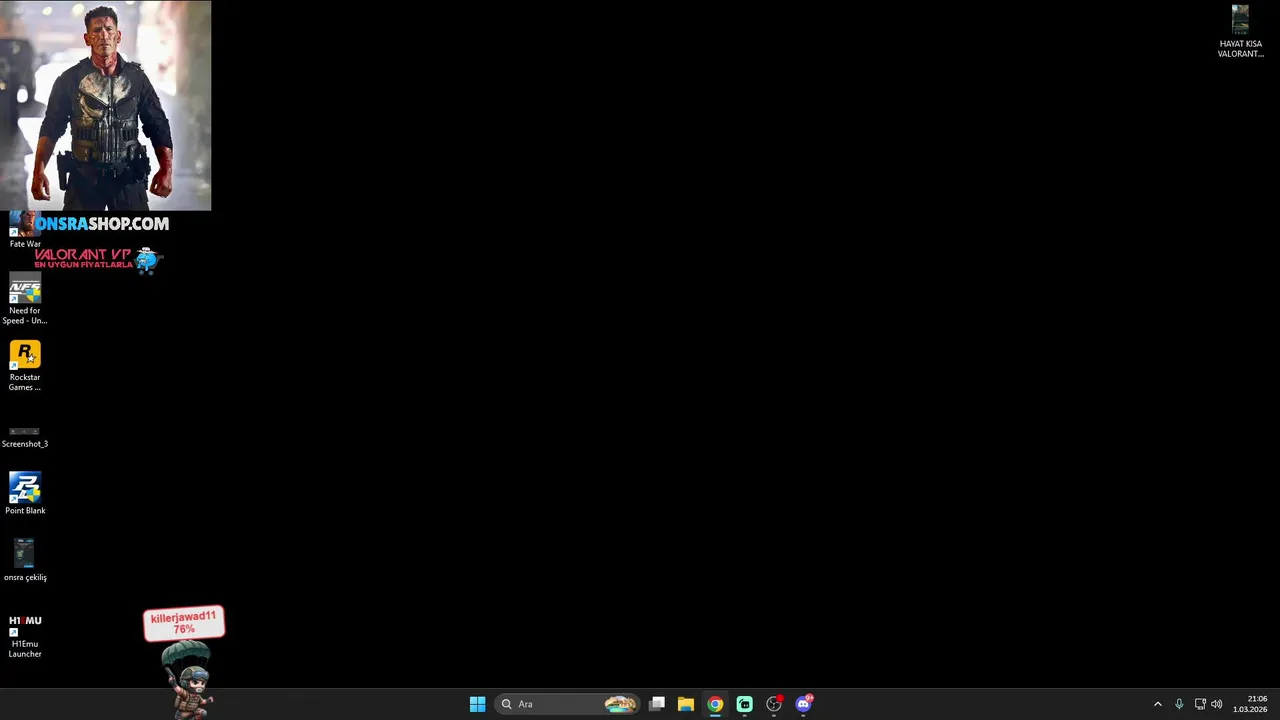The width and height of the screenshot is (1280, 720).
Task: Select the HAYAT KISA VALORANT desktop file
Action: [1240, 32]
